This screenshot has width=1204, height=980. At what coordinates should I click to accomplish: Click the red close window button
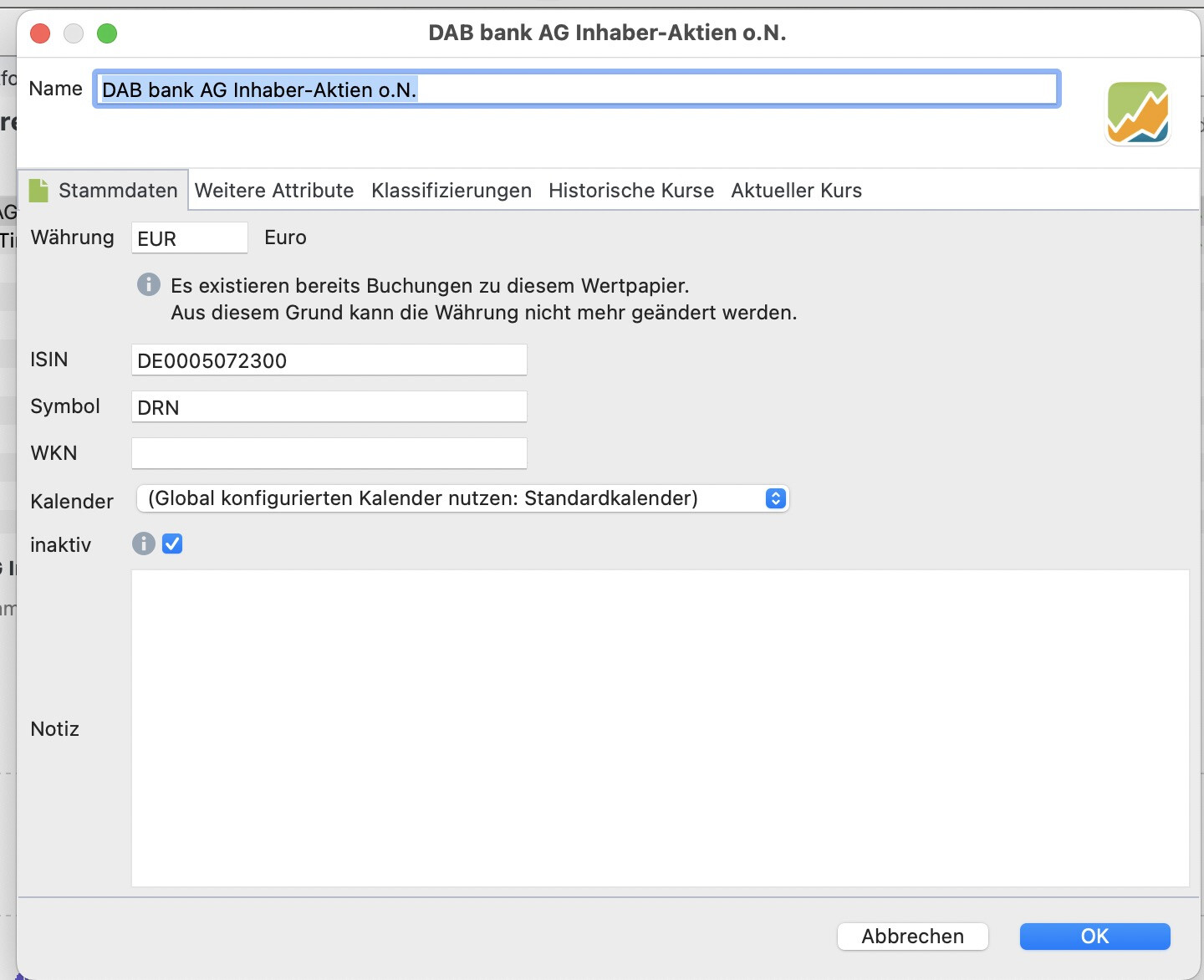click(40, 33)
